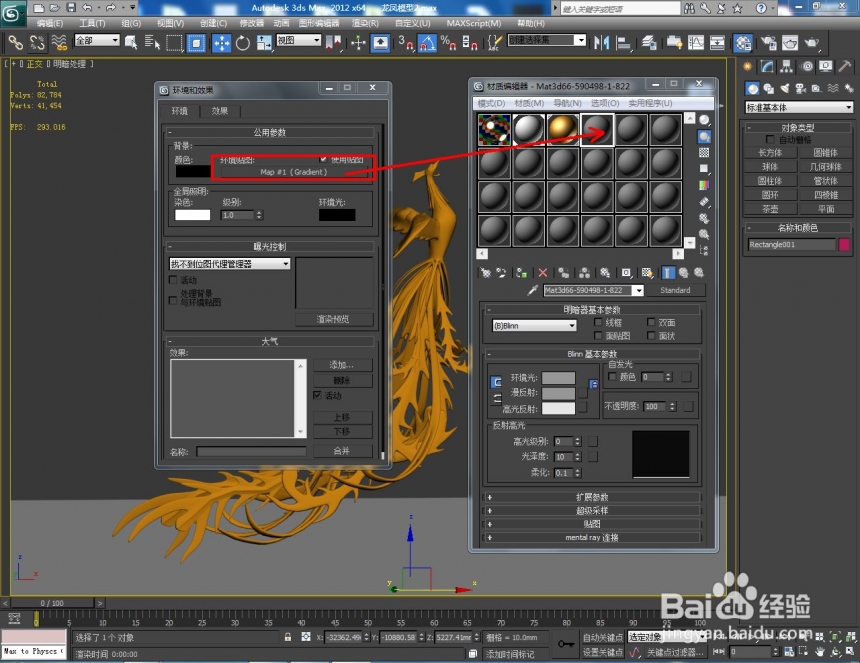Expand 扩展参数 rollout
This screenshot has width=860, height=663.
[x=591, y=497]
